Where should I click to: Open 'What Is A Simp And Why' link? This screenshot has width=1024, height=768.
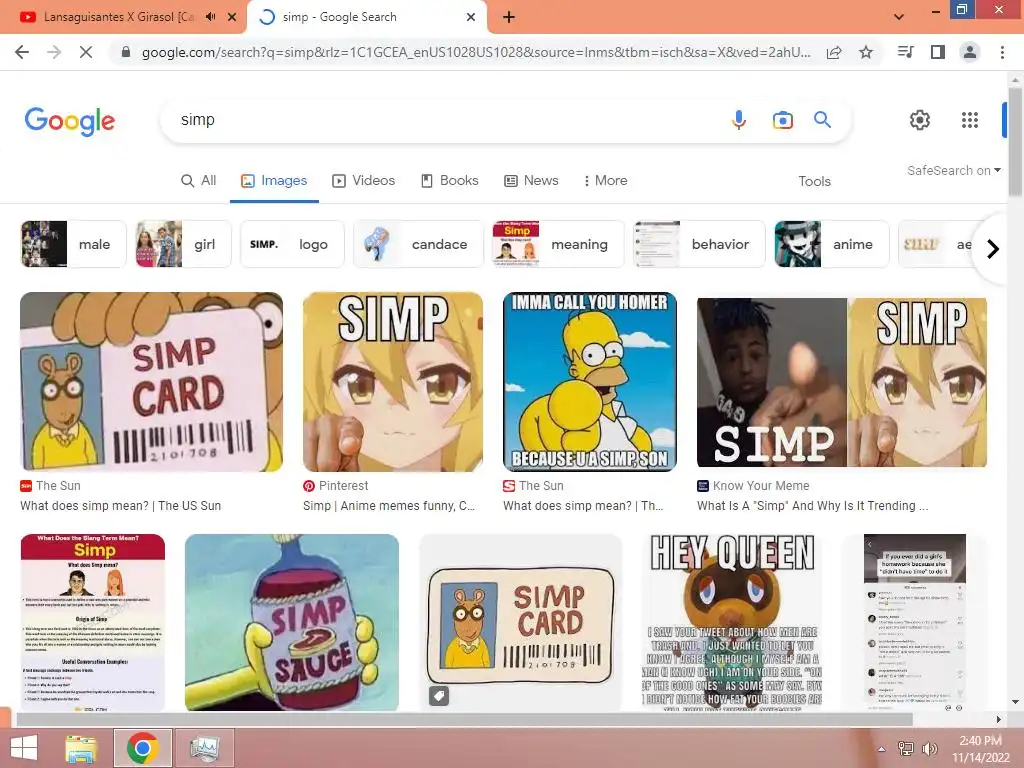pyautogui.click(x=812, y=505)
